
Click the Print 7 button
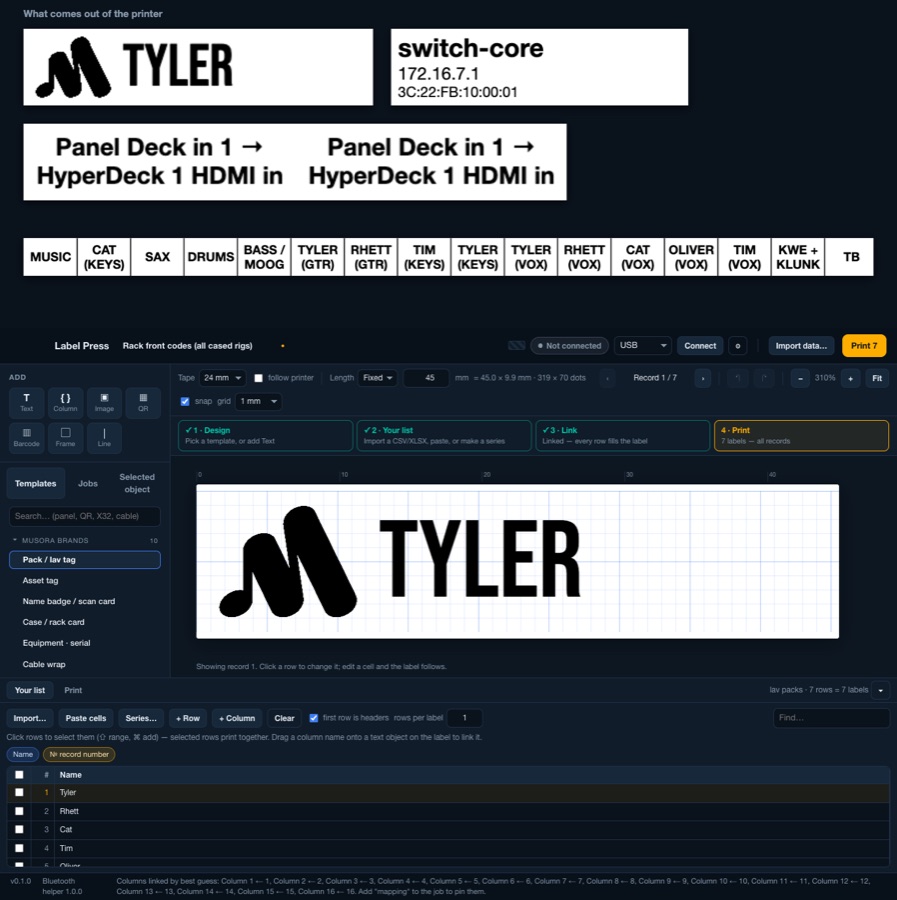click(x=864, y=346)
